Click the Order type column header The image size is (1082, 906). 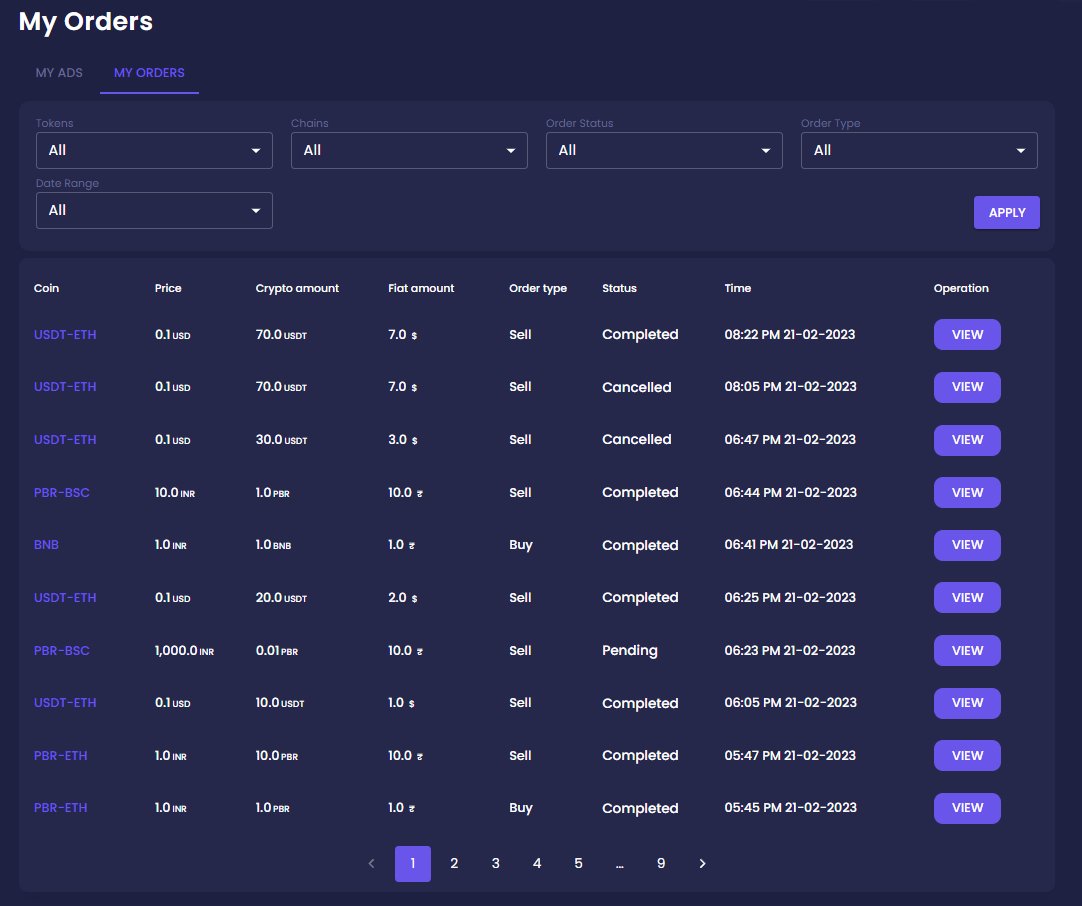click(x=538, y=288)
